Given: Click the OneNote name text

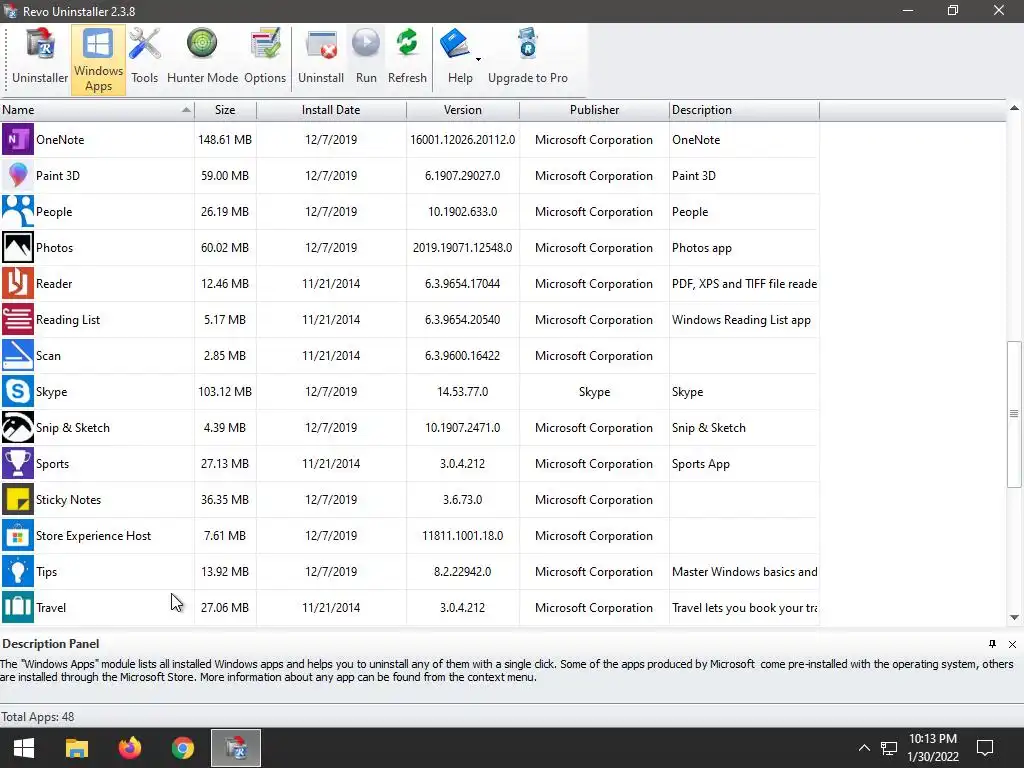Looking at the screenshot, I should pos(60,140).
